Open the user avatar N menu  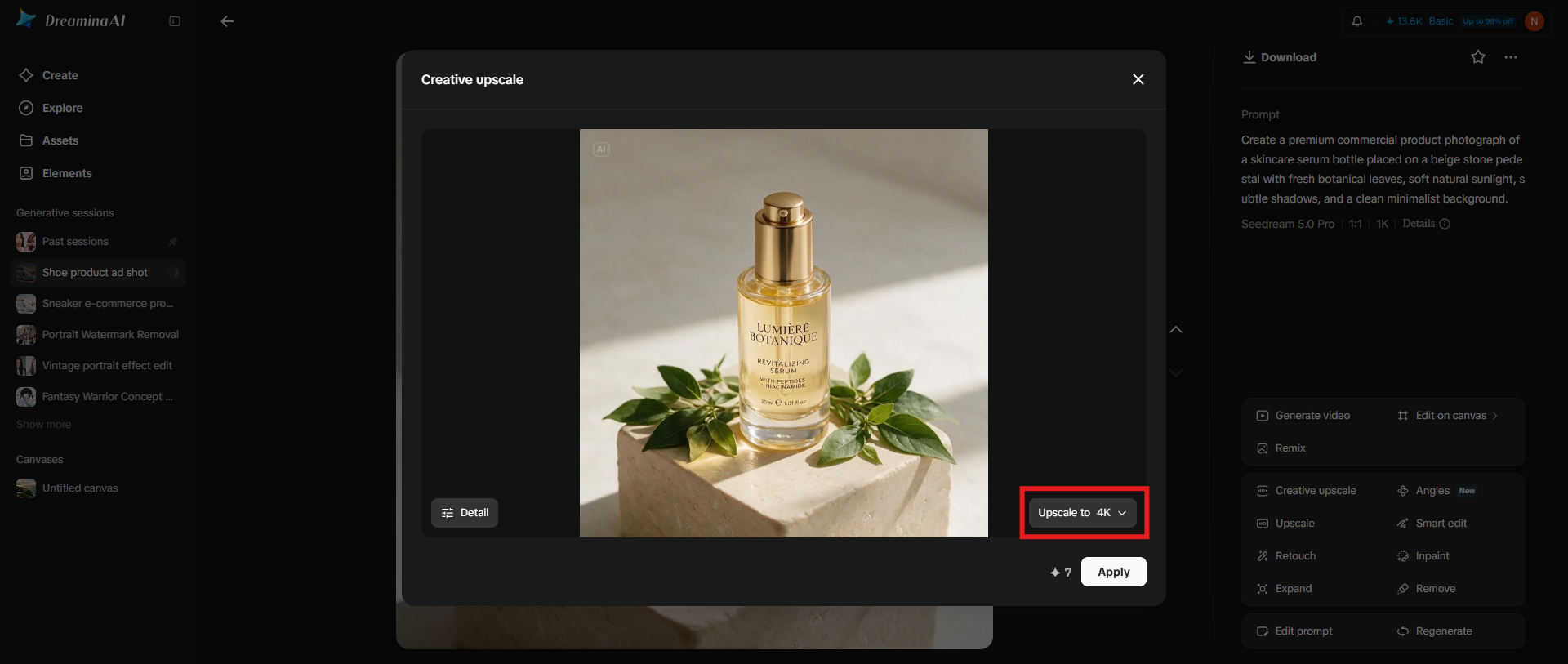(x=1535, y=21)
